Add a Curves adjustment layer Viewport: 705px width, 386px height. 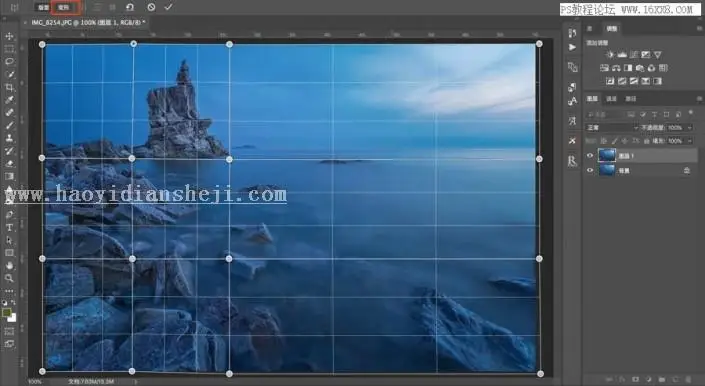click(634, 55)
